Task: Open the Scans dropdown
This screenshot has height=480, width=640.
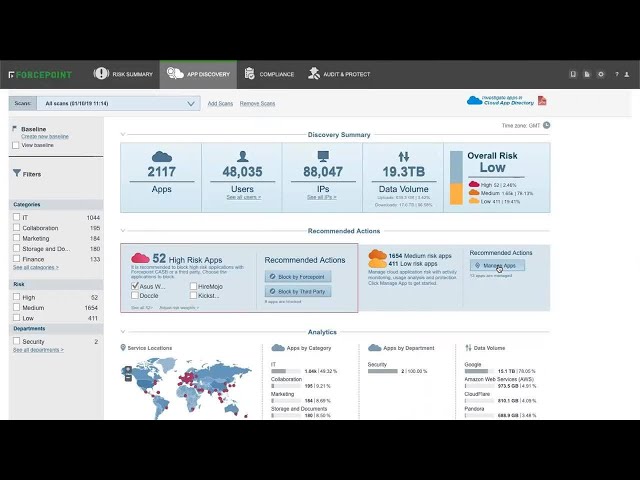Action: pyautogui.click(x=119, y=104)
